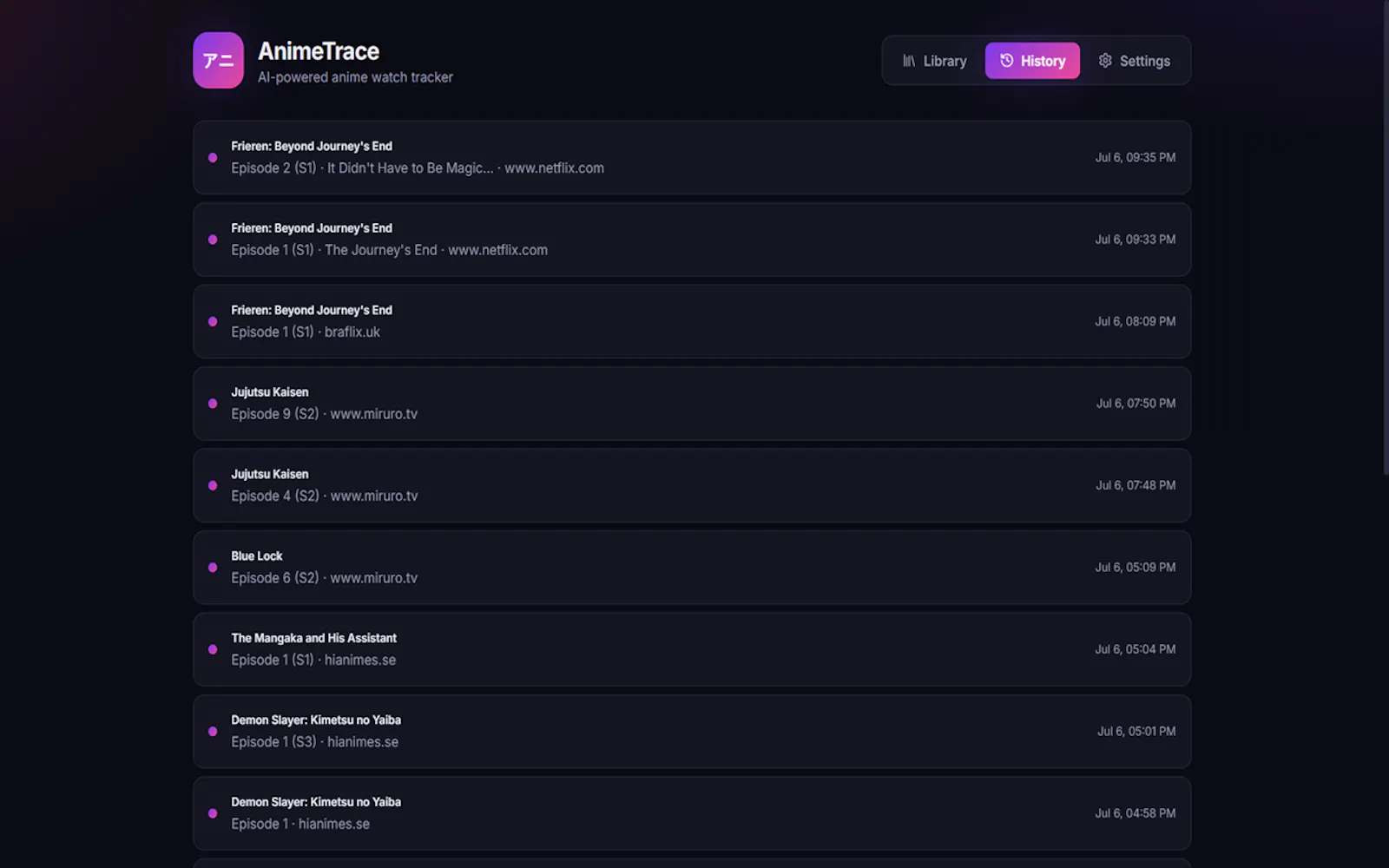Click the 'Jul 6, 09:35 PM' timestamp
1389x868 pixels.
click(1135, 158)
